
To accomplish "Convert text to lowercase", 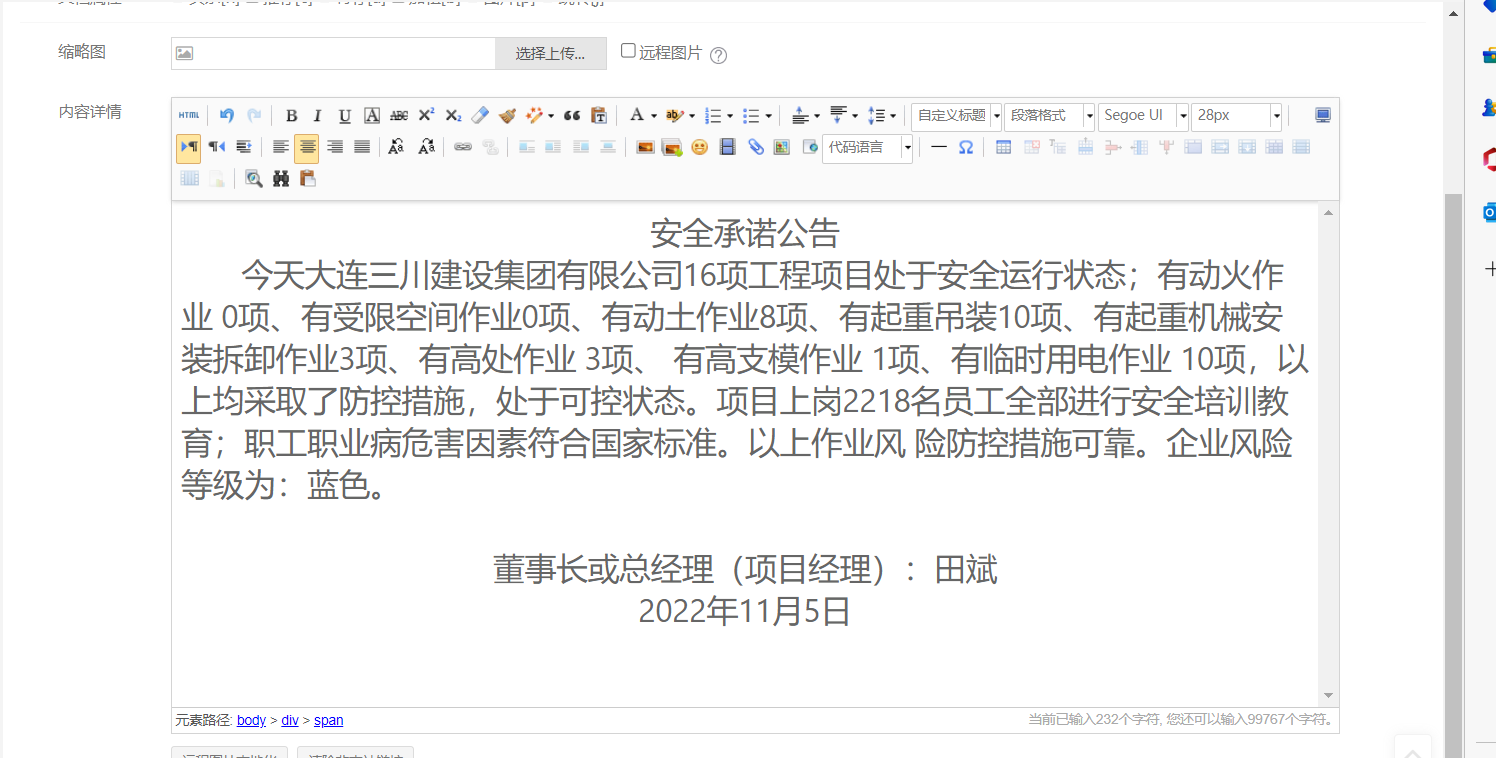I will pos(426,147).
